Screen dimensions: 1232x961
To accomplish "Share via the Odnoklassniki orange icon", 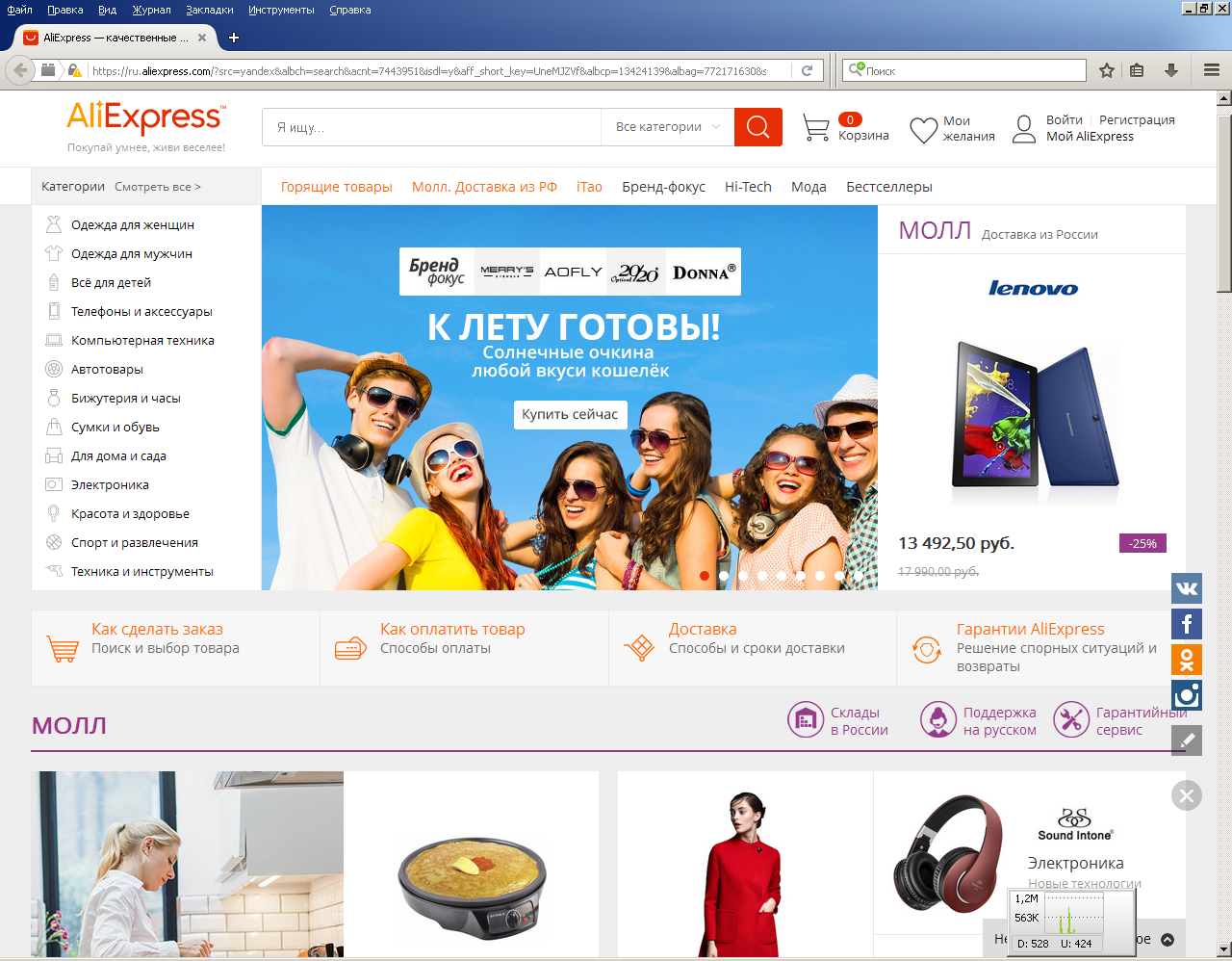I will pyautogui.click(x=1186, y=660).
